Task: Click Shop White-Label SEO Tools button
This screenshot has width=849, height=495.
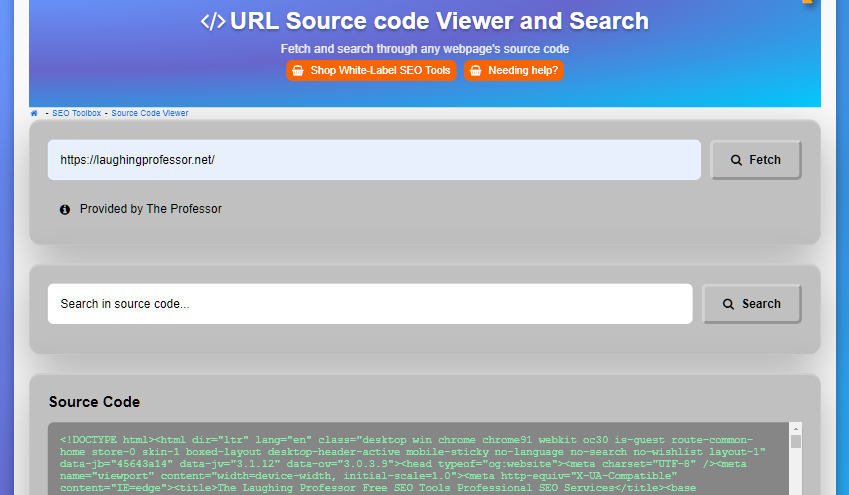Action: [371, 70]
